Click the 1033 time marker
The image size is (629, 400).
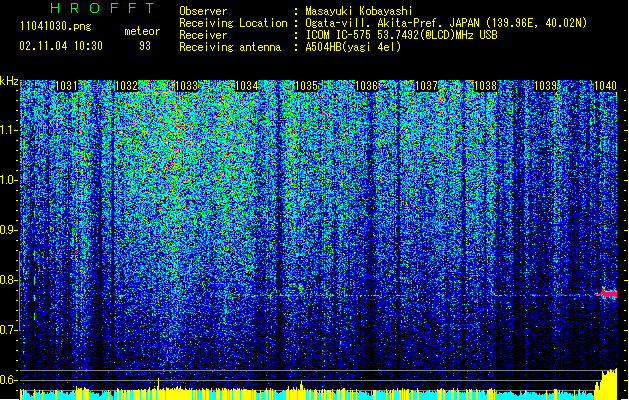[x=187, y=86]
